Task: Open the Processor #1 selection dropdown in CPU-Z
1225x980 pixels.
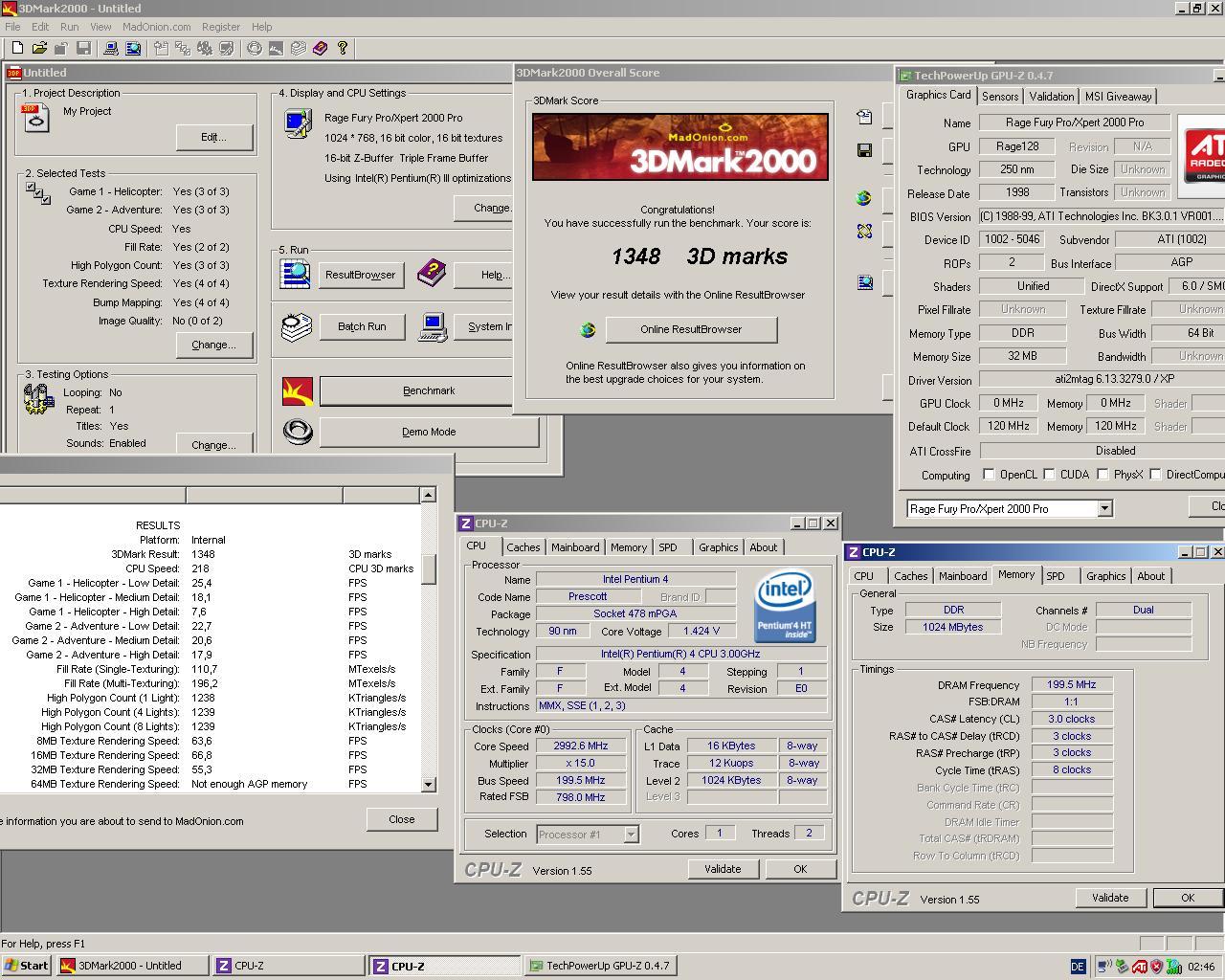Action: coord(631,835)
